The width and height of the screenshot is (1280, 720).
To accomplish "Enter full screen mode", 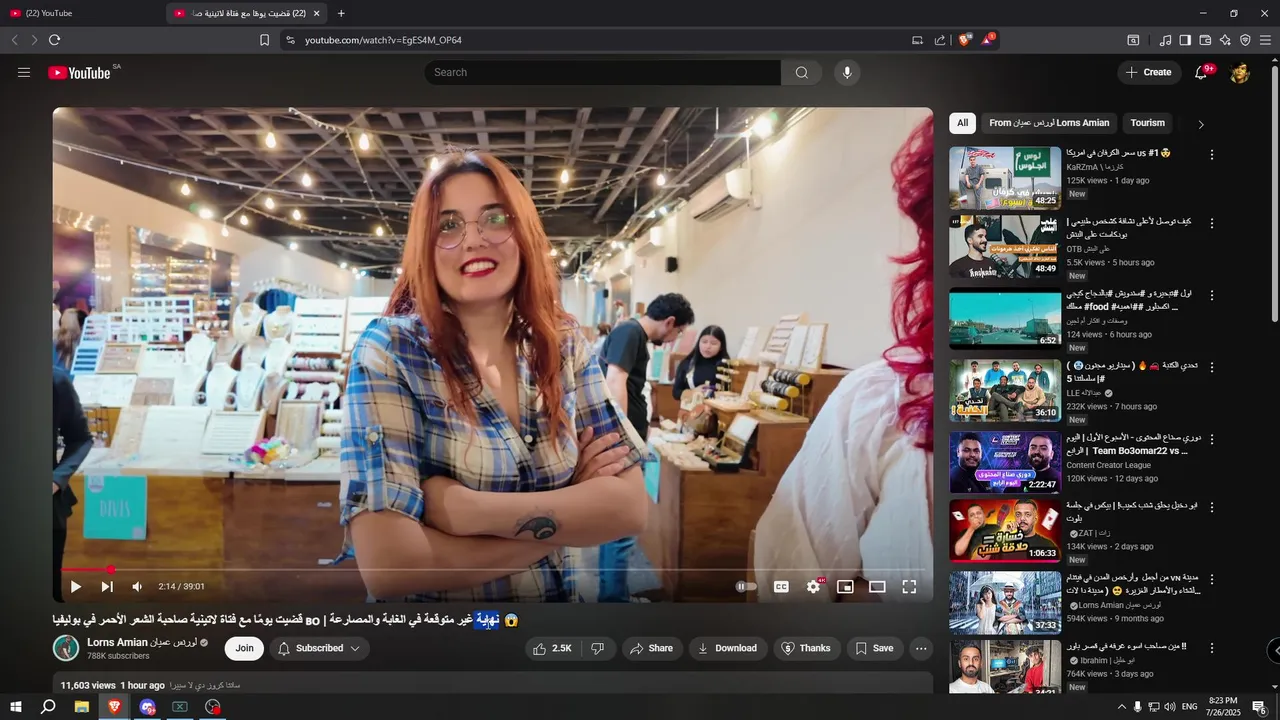I will click(909, 587).
